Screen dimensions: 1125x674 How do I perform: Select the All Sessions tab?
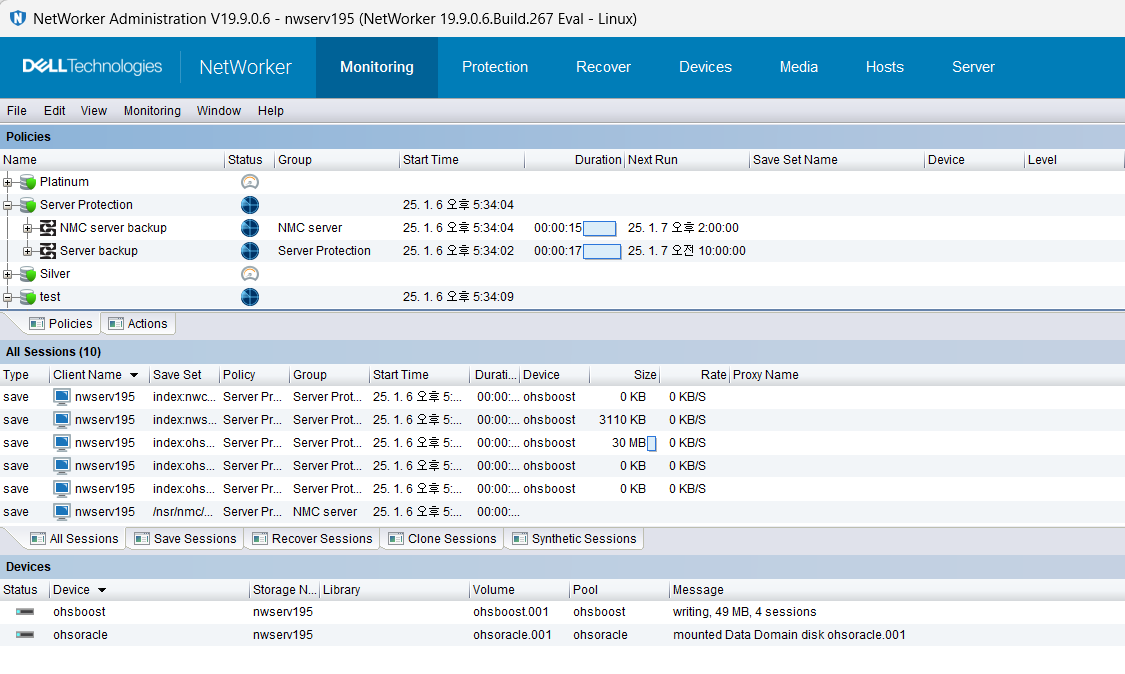[75, 538]
